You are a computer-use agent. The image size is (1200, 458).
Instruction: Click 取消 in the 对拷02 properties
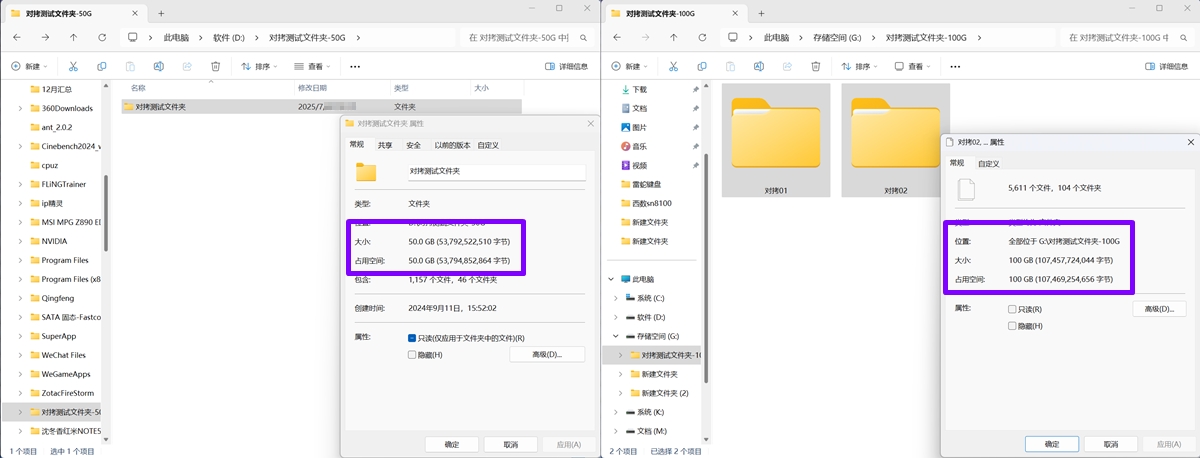(x=1111, y=444)
